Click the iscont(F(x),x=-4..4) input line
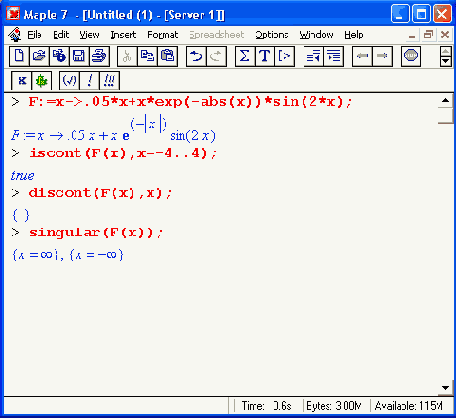This screenshot has width=456, height=418. pyautogui.click(x=123, y=153)
